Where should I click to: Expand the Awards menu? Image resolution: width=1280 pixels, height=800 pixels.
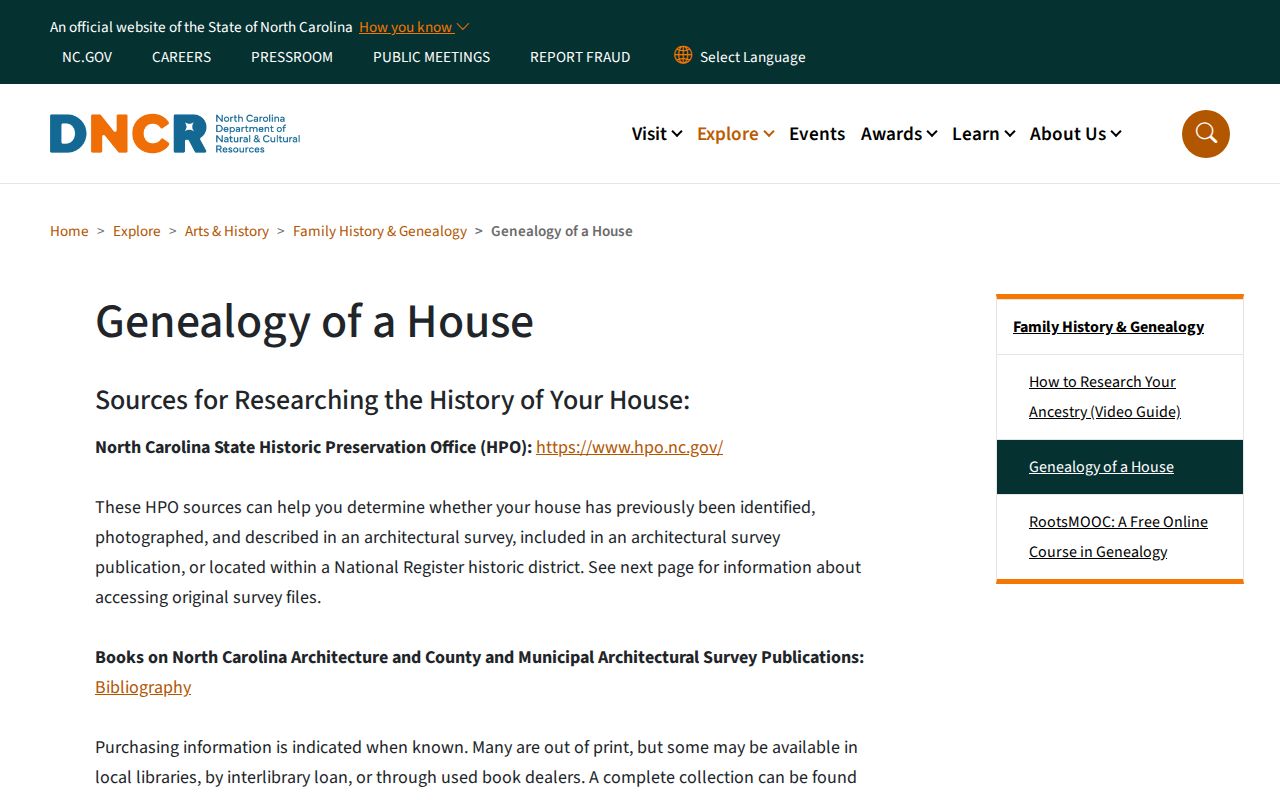[x=899, y=134]
